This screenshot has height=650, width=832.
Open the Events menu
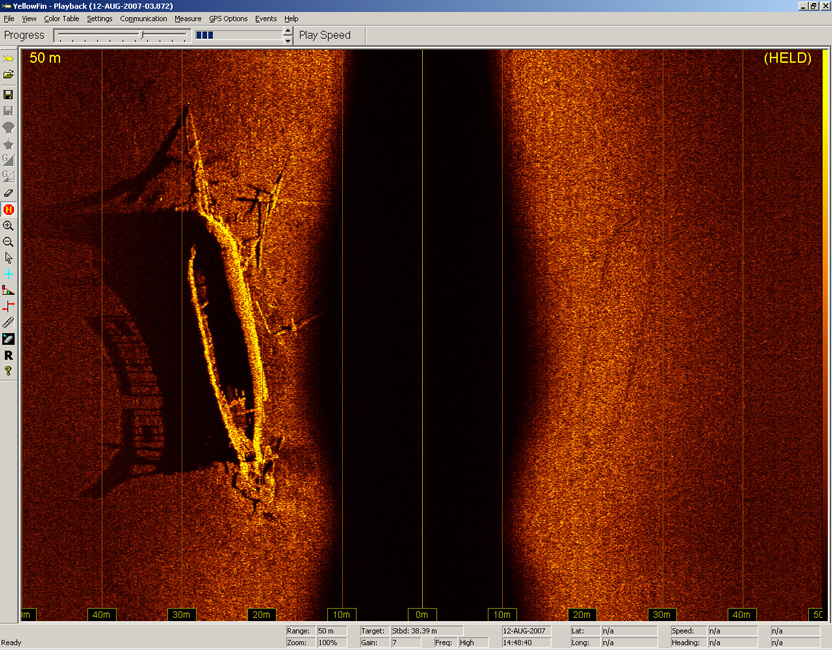tap(266, 18)
